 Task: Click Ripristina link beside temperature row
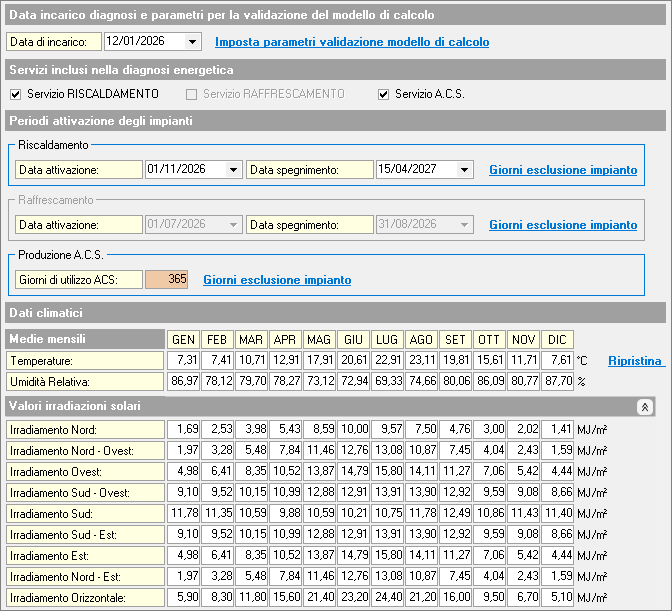coord(636,360)
